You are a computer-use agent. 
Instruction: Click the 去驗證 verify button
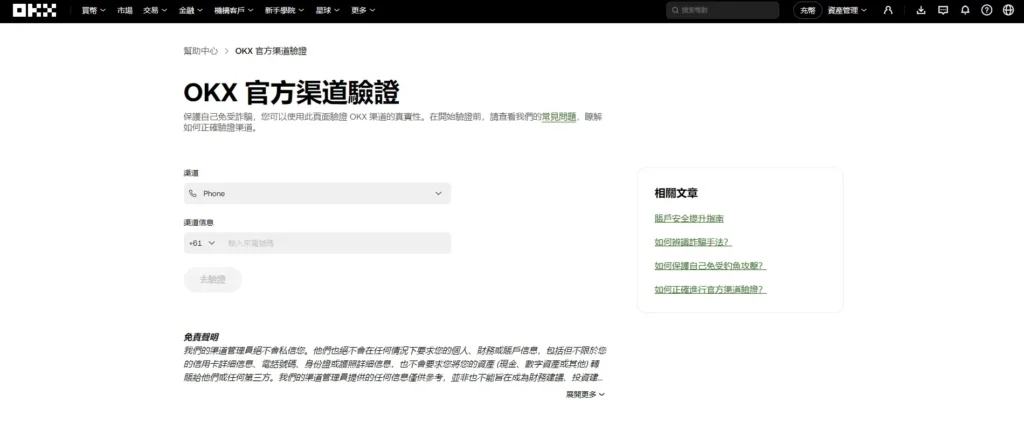(x=213, y=280)
